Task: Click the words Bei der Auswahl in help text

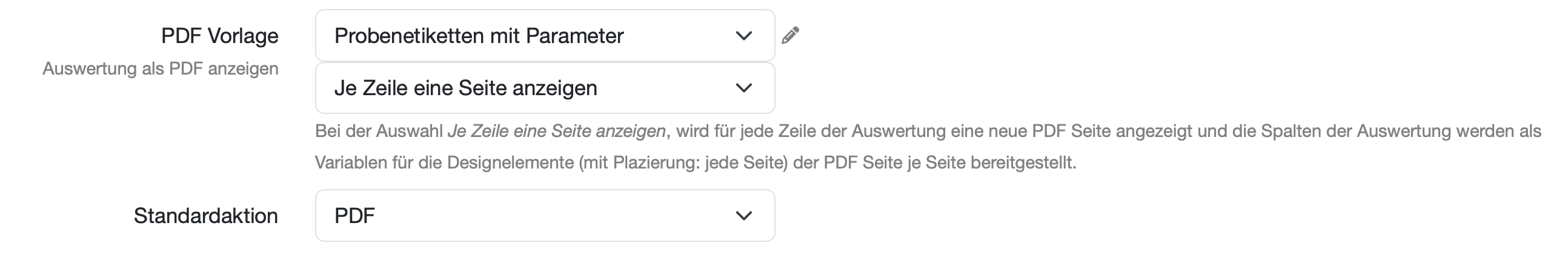Action: click(379, 131)
